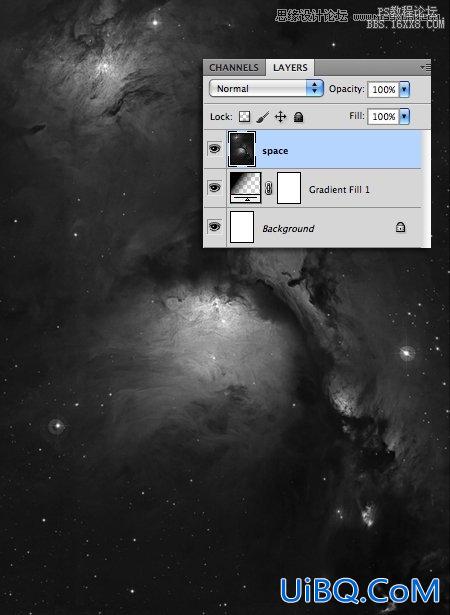Click the lock transparent pixels icon
Viewport: 450px width, 615px height.
point(244,116)
